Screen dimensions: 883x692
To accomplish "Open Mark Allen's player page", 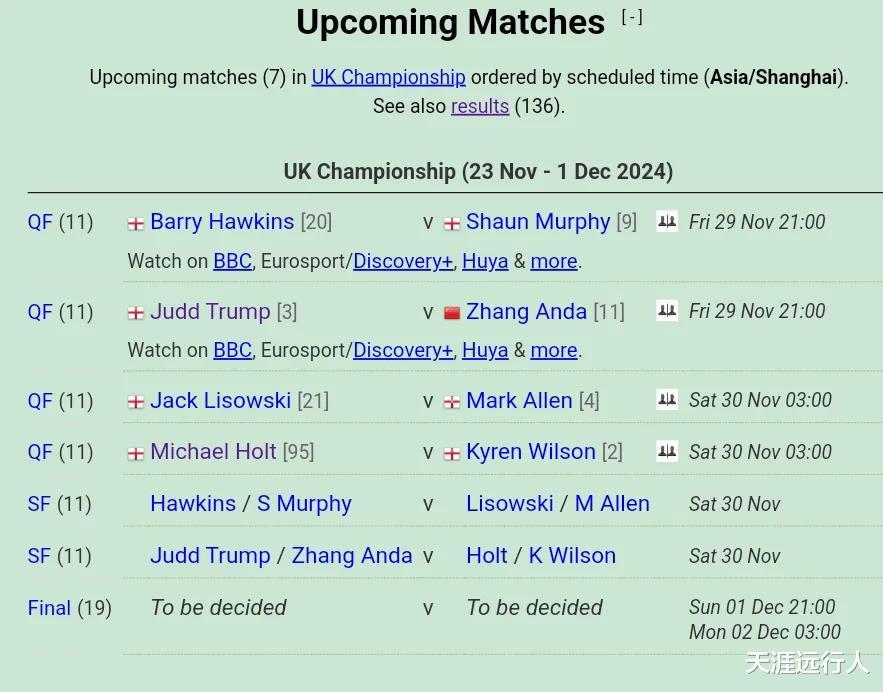I will pos(519,400).
